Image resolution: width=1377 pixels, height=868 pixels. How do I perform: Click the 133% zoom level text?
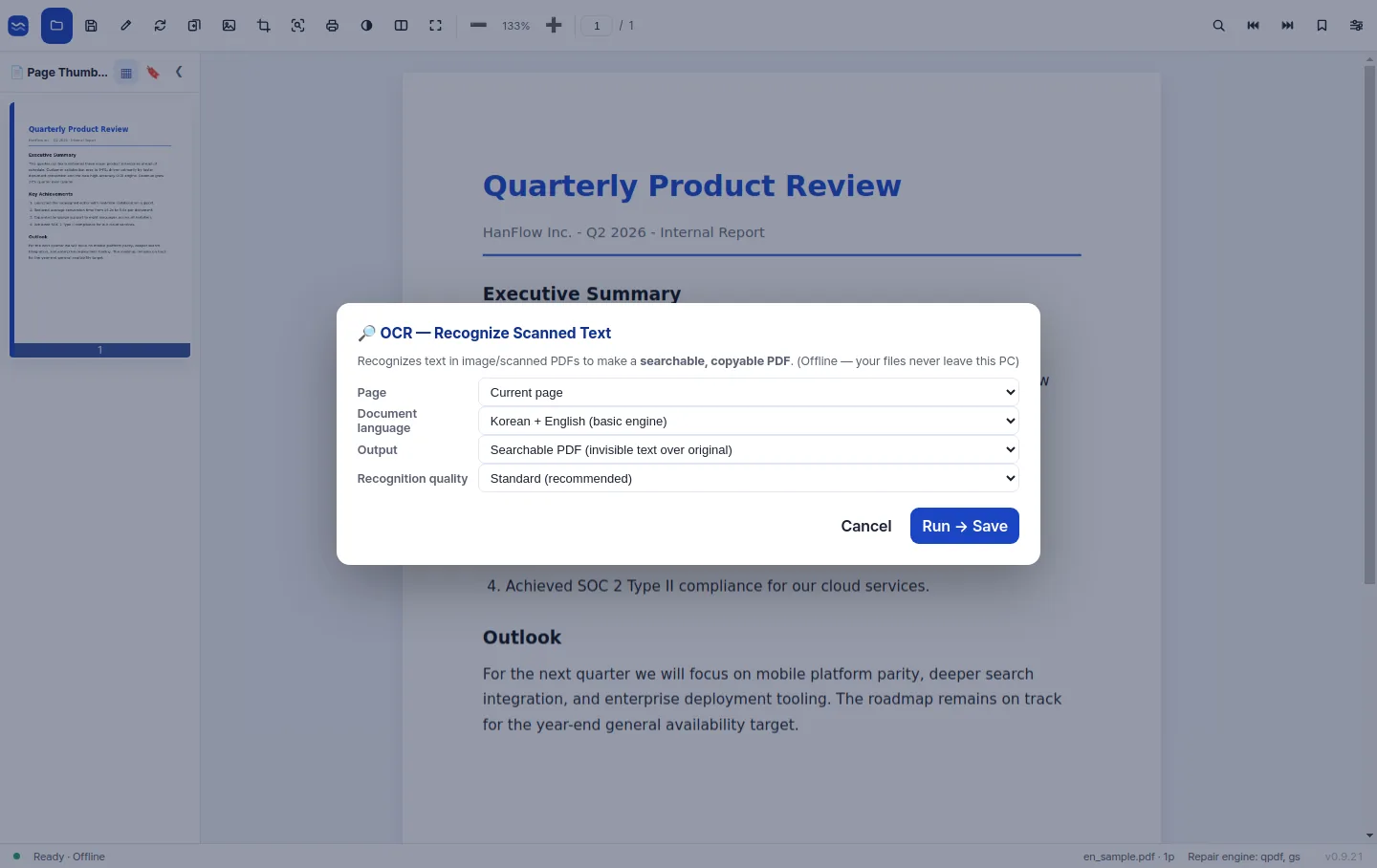pos(516,26)
